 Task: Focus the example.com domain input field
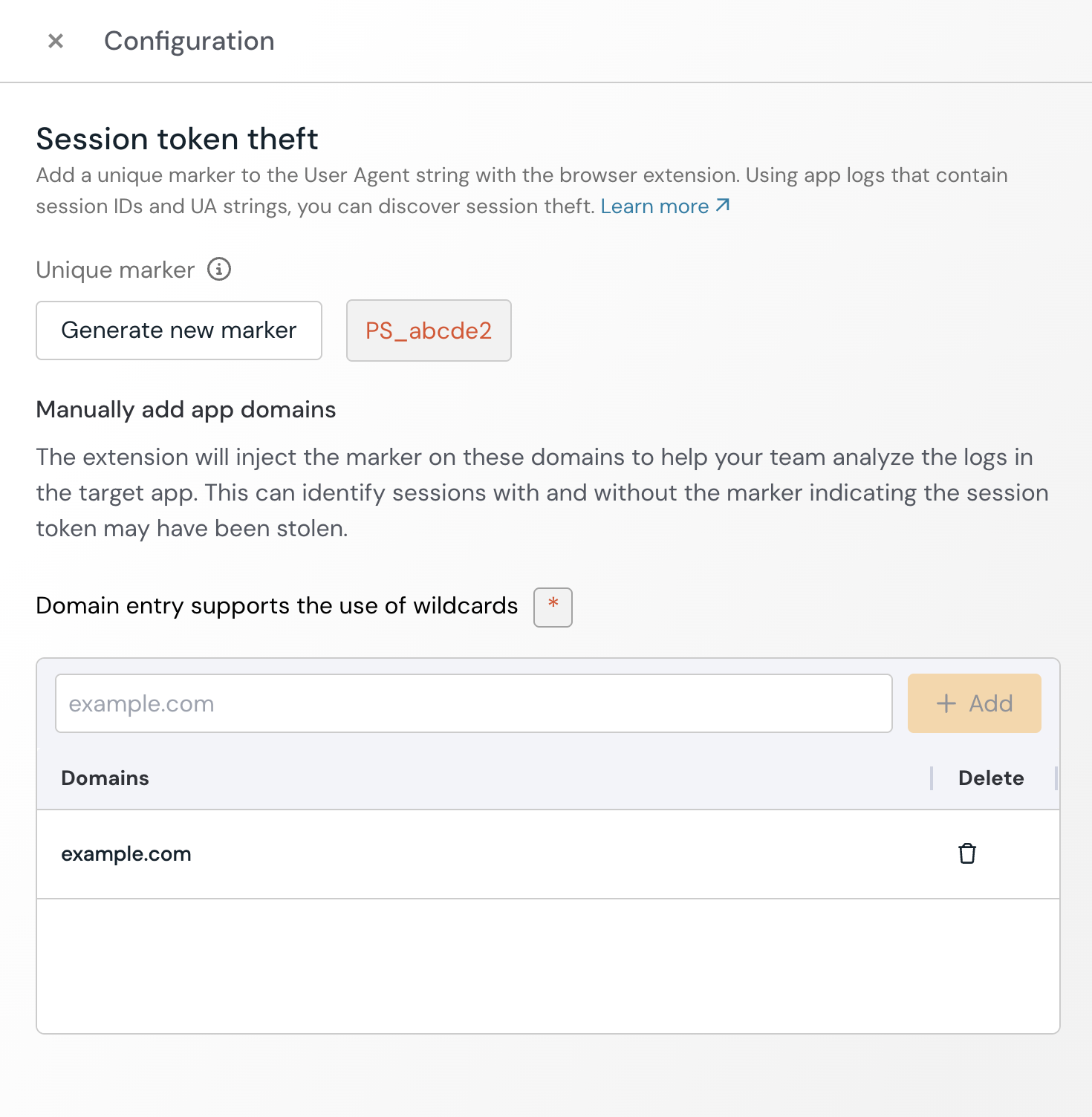[x=473, y=703]
